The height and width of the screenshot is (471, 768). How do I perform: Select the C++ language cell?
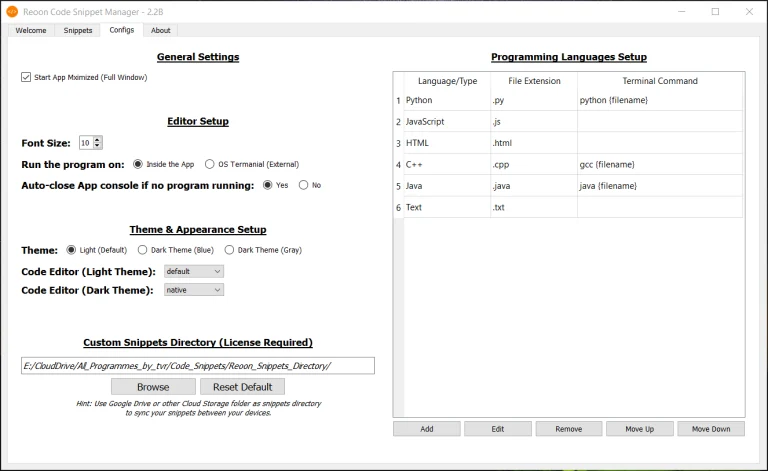pos(447,165)
